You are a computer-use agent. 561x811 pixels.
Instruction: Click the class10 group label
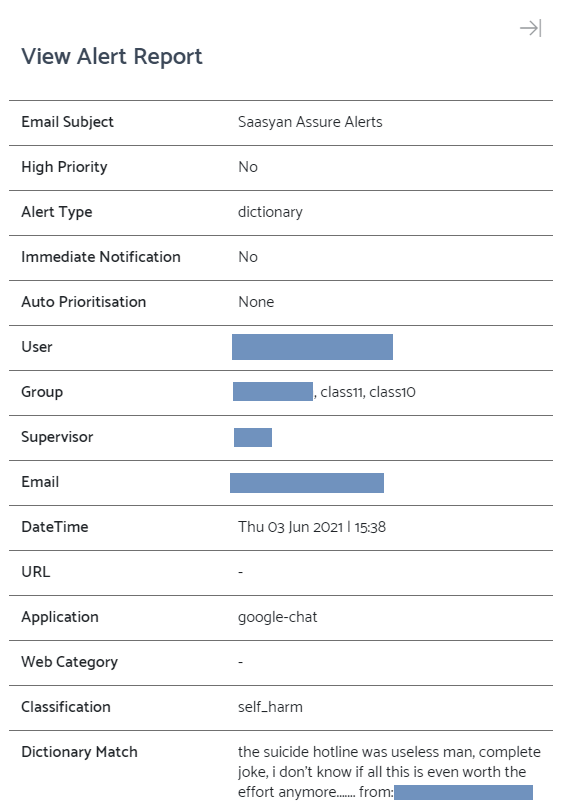(x=392, y=392)
